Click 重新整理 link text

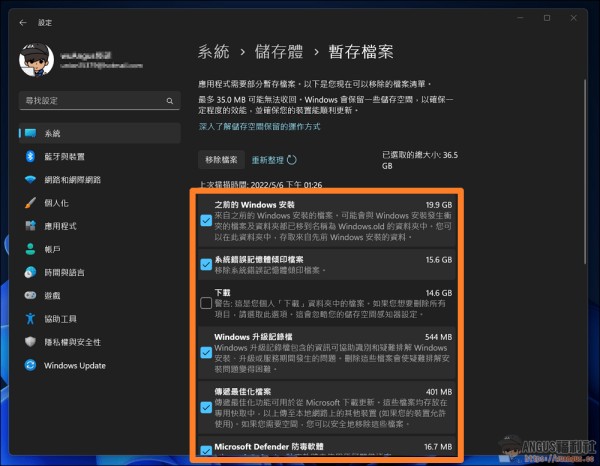click(267, 160)
